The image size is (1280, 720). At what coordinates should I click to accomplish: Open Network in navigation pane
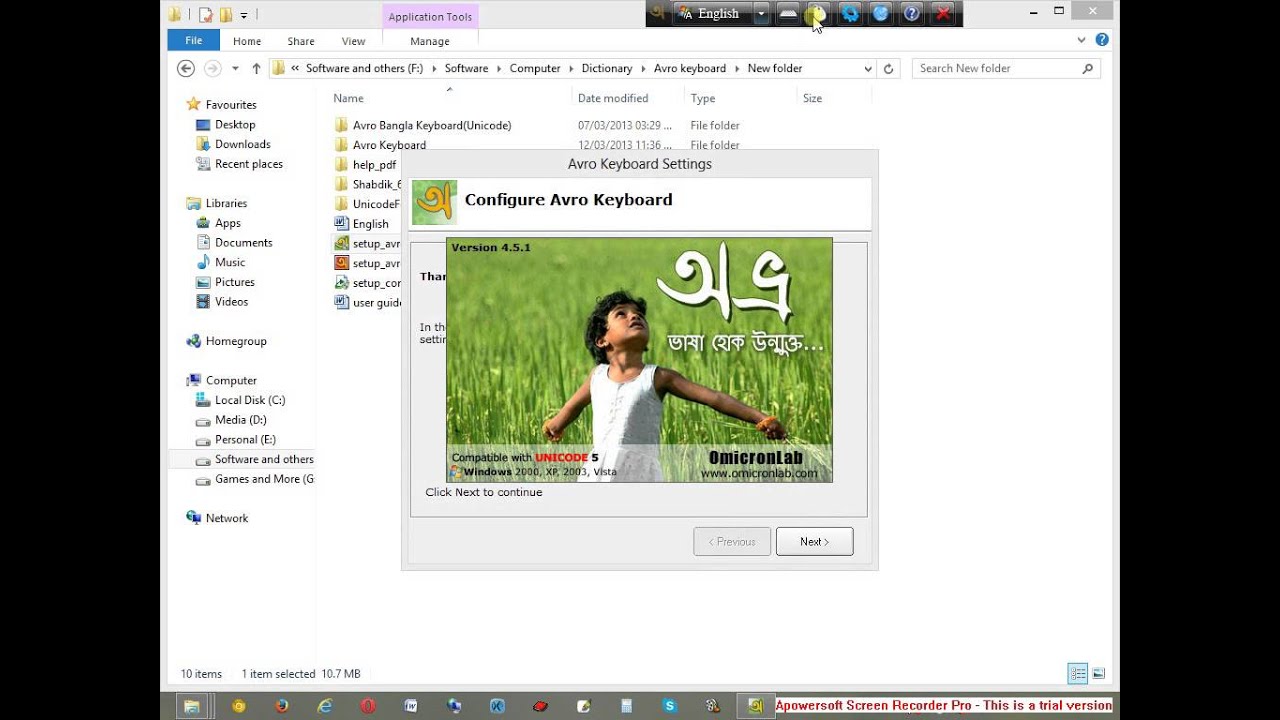tap(226, 518)
